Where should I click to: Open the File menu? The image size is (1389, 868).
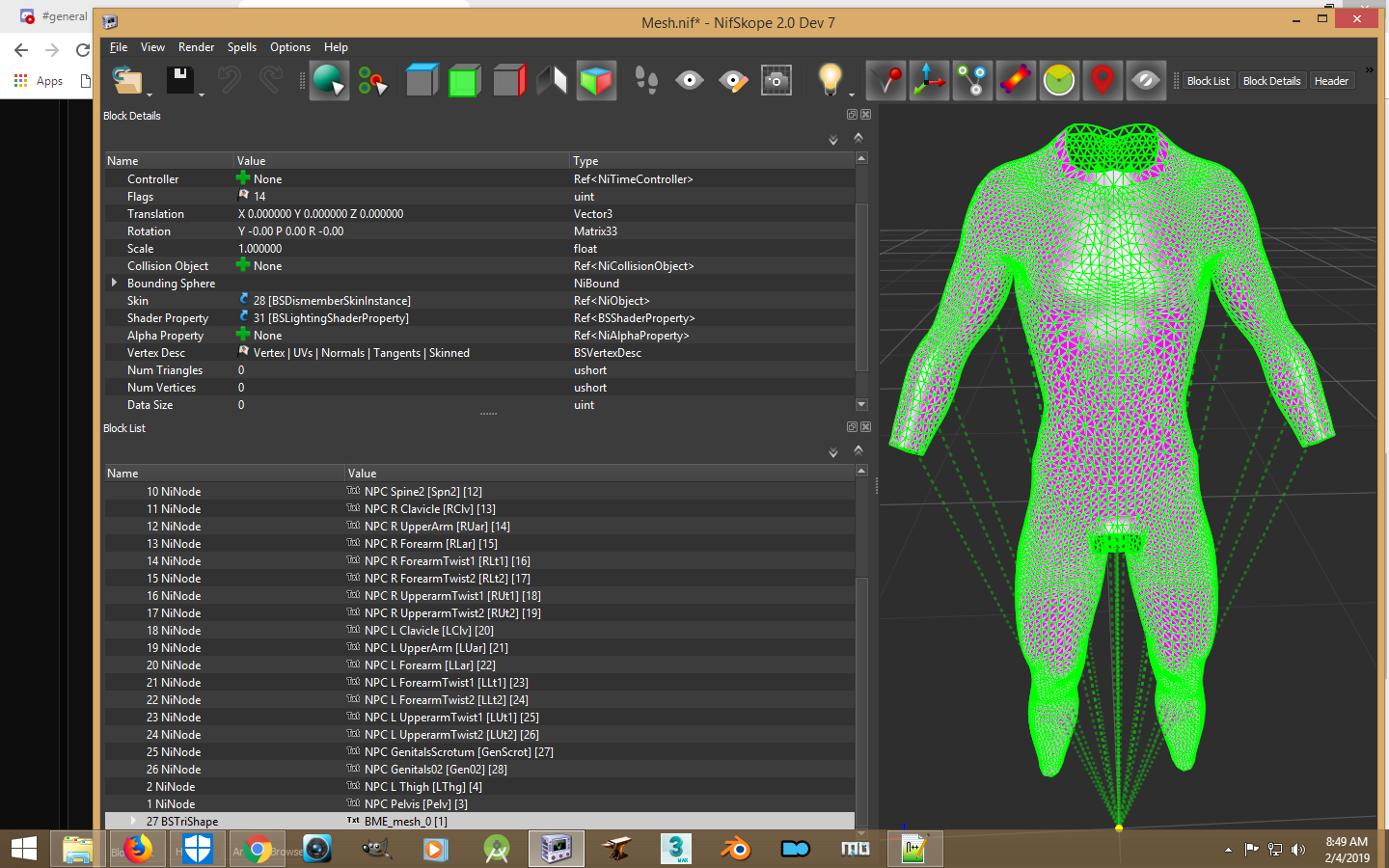119,46
